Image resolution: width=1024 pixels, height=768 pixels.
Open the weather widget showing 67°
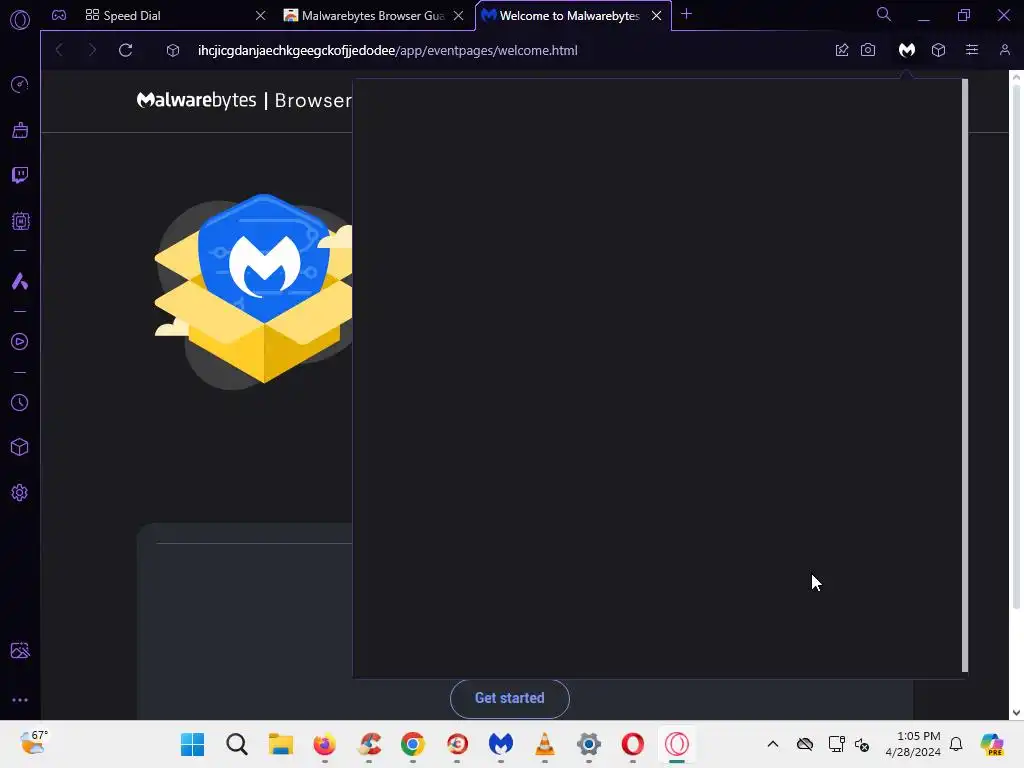click(33, 743)
